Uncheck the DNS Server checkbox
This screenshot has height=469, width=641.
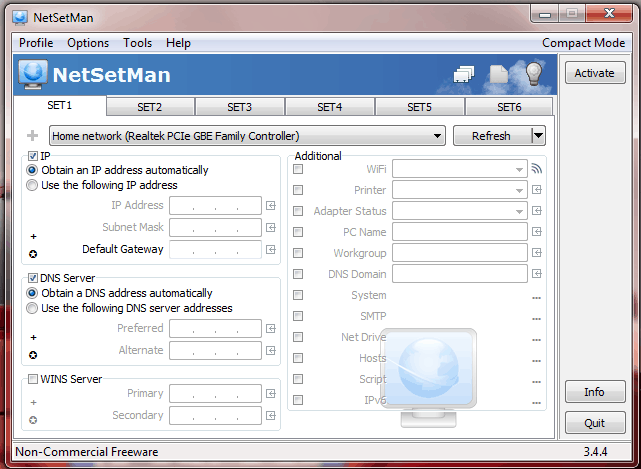coord(33,278)
